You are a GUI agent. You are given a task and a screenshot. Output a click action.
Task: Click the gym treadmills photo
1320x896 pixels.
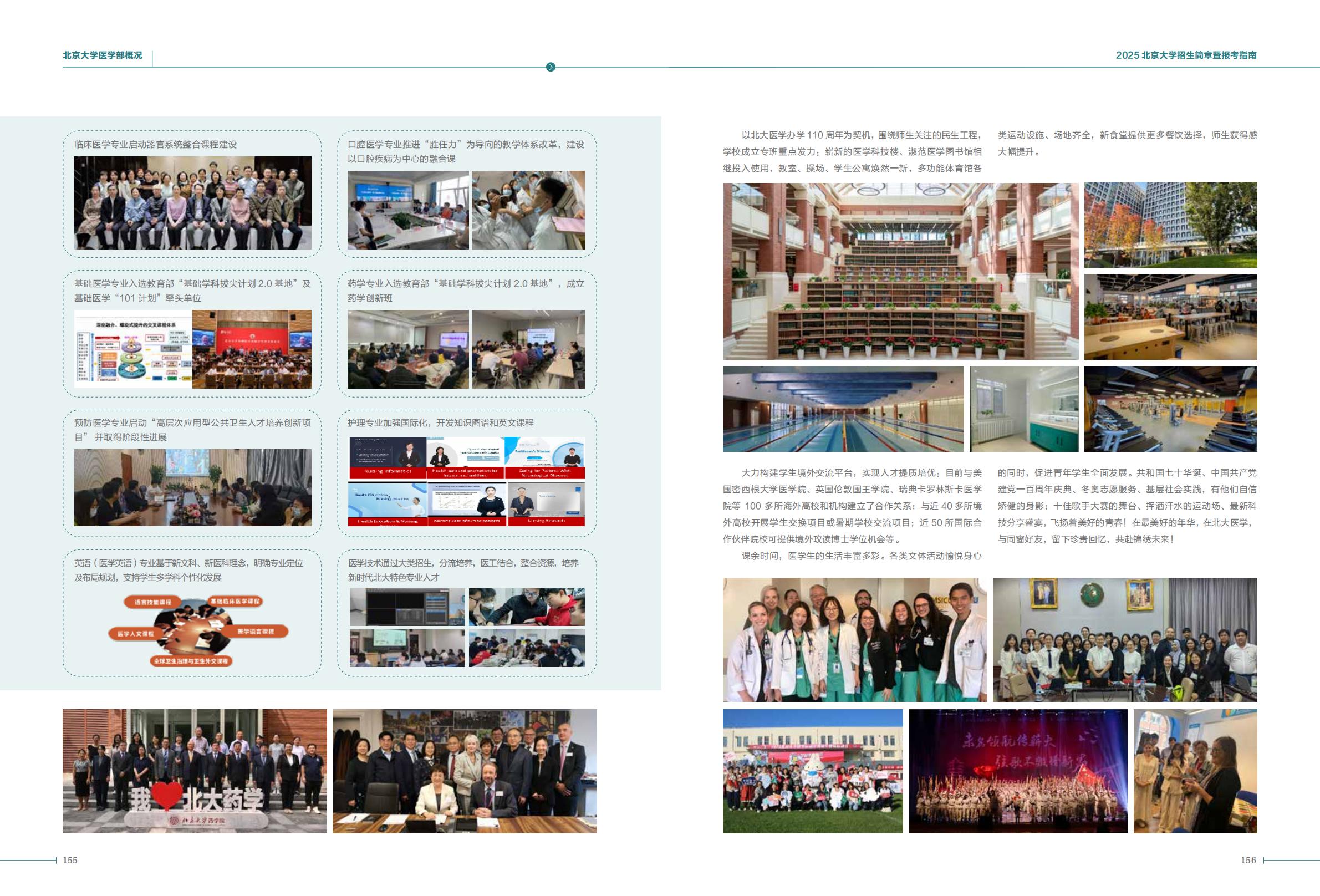(x=1170, y=409)
